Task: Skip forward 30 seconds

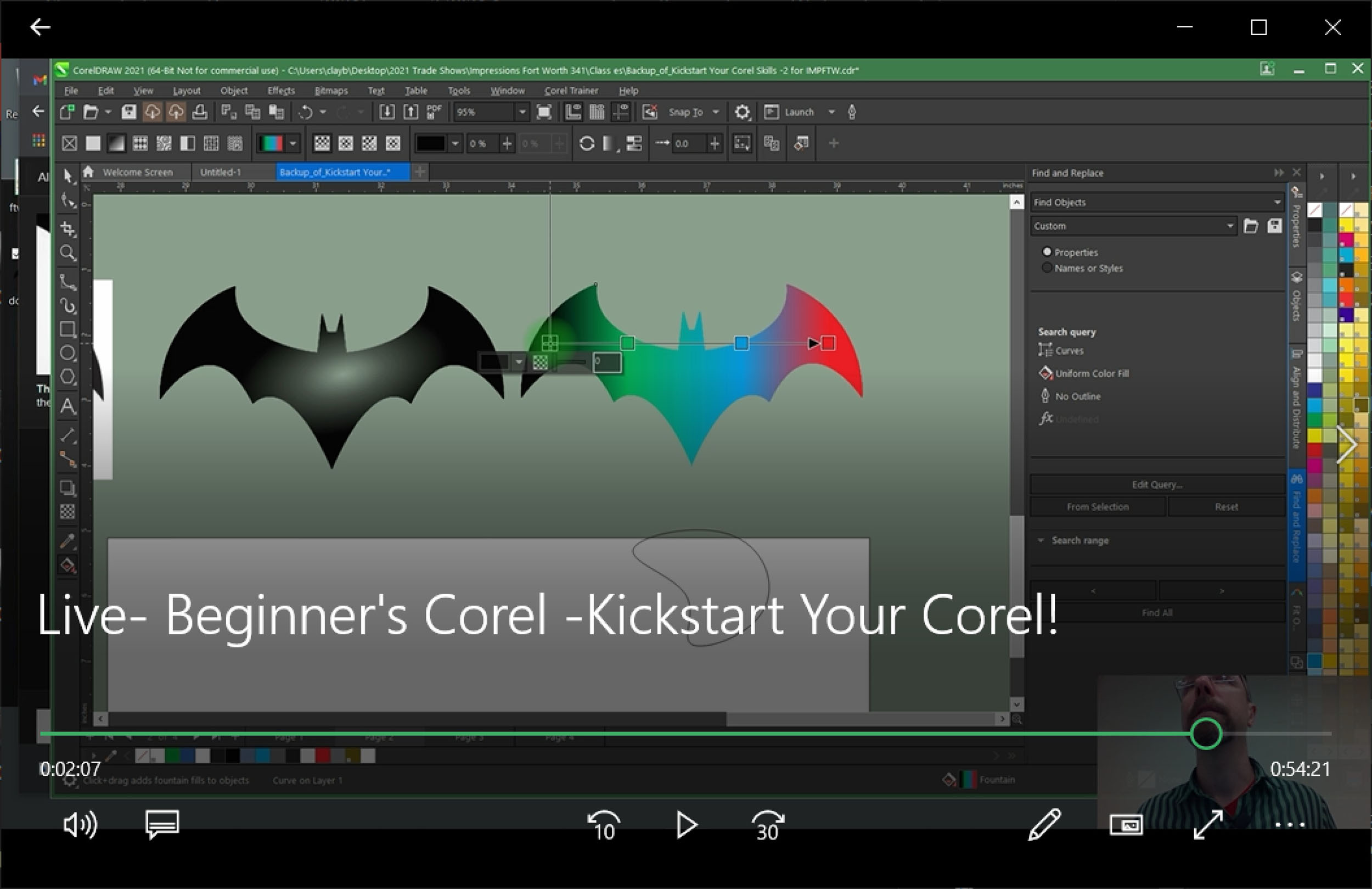Action: coord(768,825)
